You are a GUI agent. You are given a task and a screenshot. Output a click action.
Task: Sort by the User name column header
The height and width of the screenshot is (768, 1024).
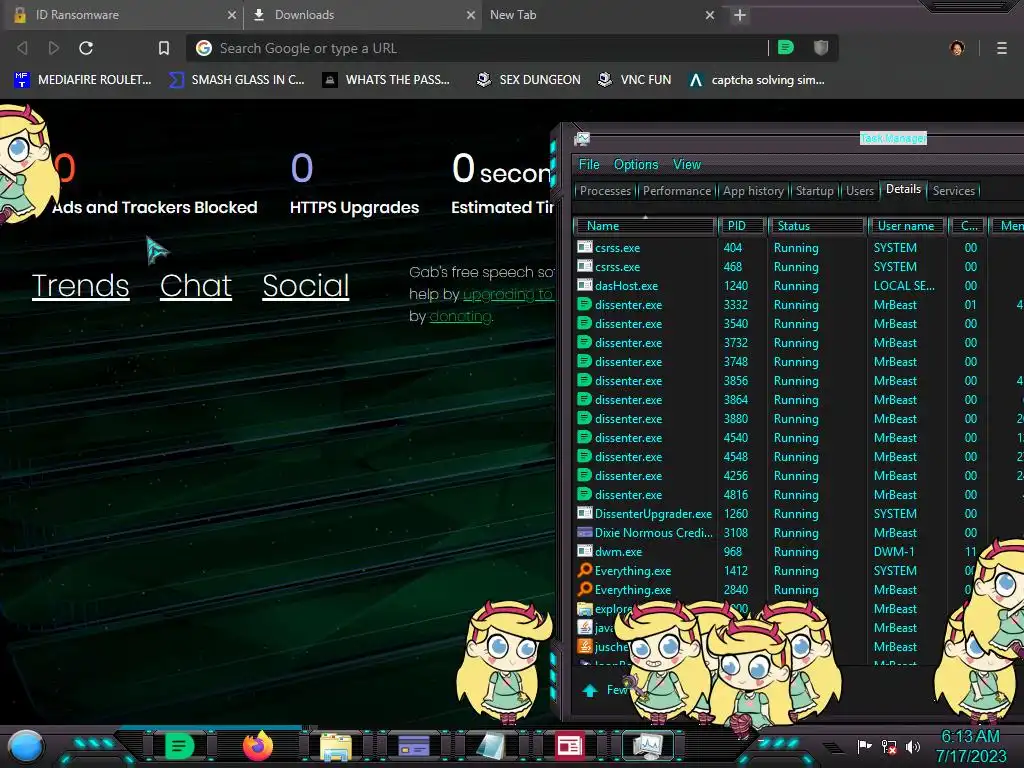tap(907, 226)
